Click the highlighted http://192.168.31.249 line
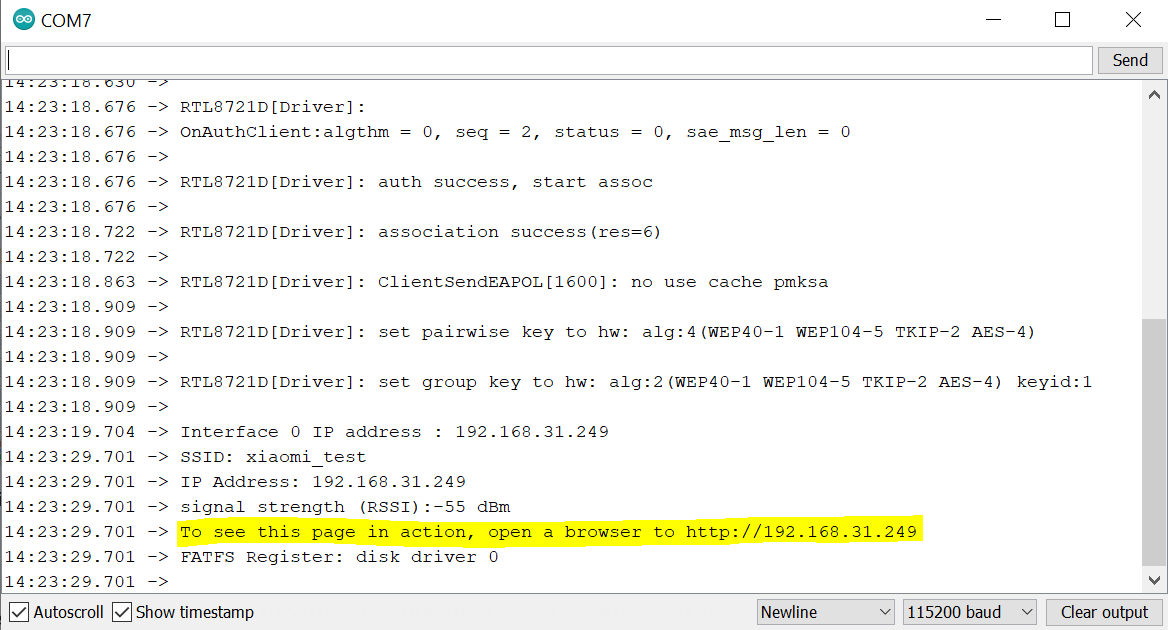This screenshot has height=630, width=1168. [548, 532]
